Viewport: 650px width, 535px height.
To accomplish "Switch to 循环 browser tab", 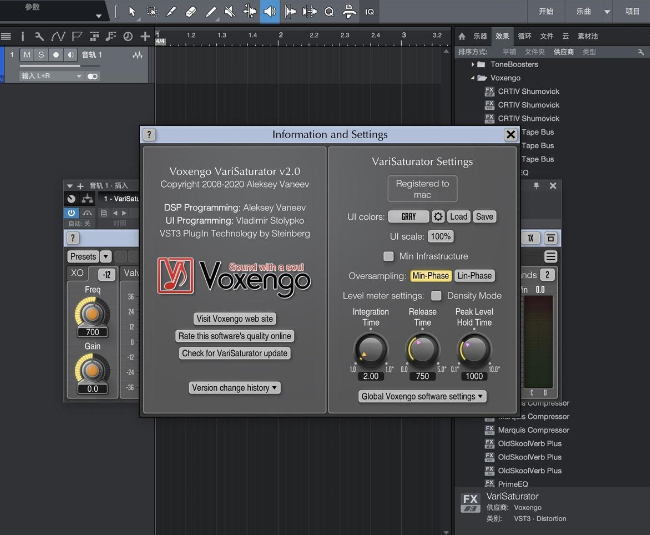I will click(524, 36).
